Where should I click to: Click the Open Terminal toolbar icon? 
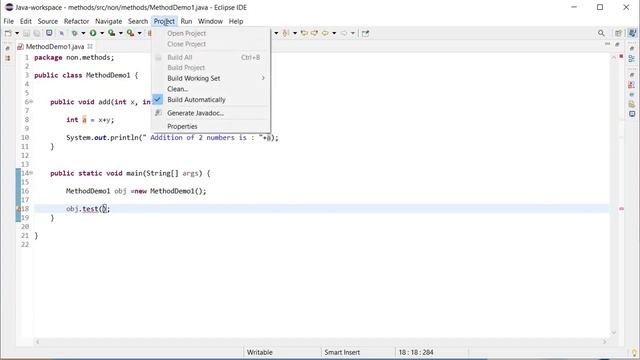tap(49, 33)
